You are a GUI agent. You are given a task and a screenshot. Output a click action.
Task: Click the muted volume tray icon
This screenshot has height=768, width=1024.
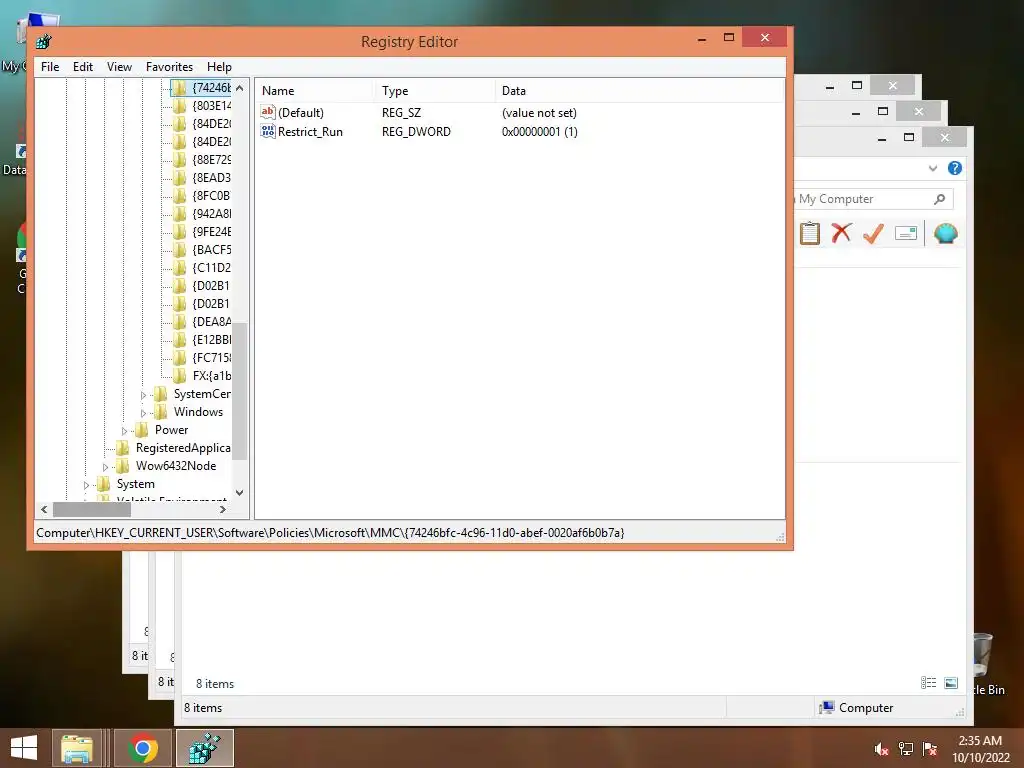(882, 749)
